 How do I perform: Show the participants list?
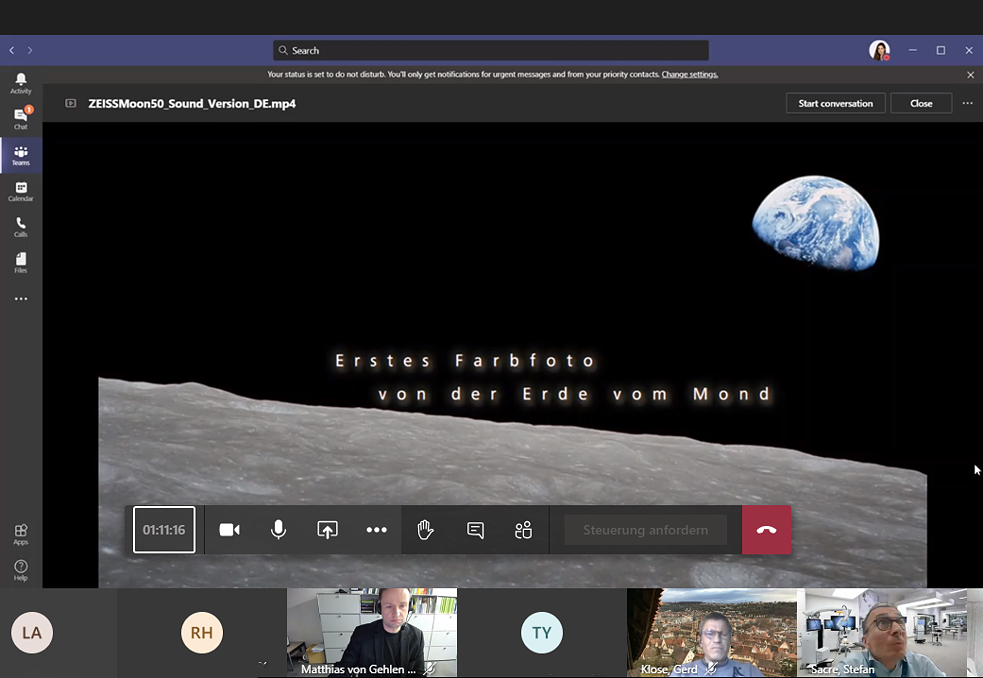coord(524,530)
